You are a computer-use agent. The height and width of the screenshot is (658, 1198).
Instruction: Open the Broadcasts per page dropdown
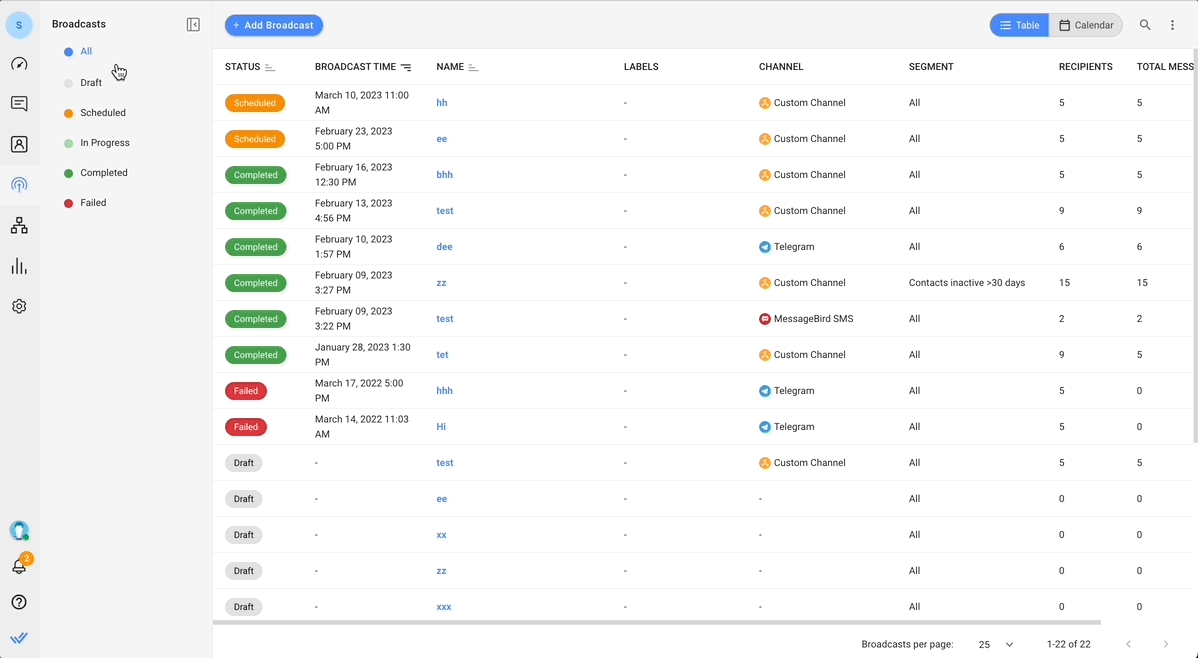click(x=995, y=645)
